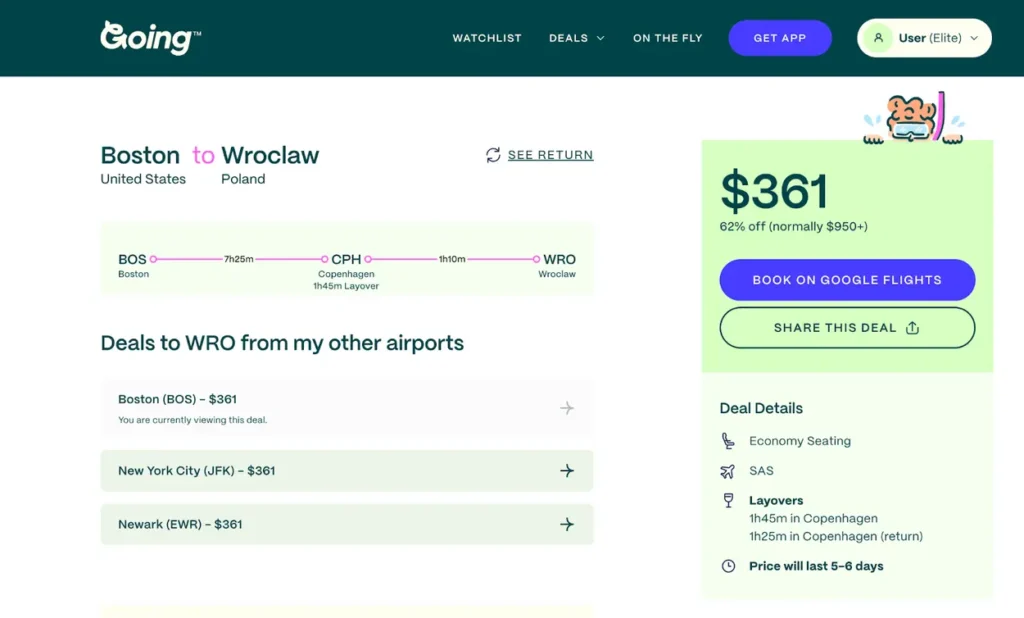Viewport: 1024px width, 618px height.
Task: Click the clock icon beside price duration
Action: point(727,566)
